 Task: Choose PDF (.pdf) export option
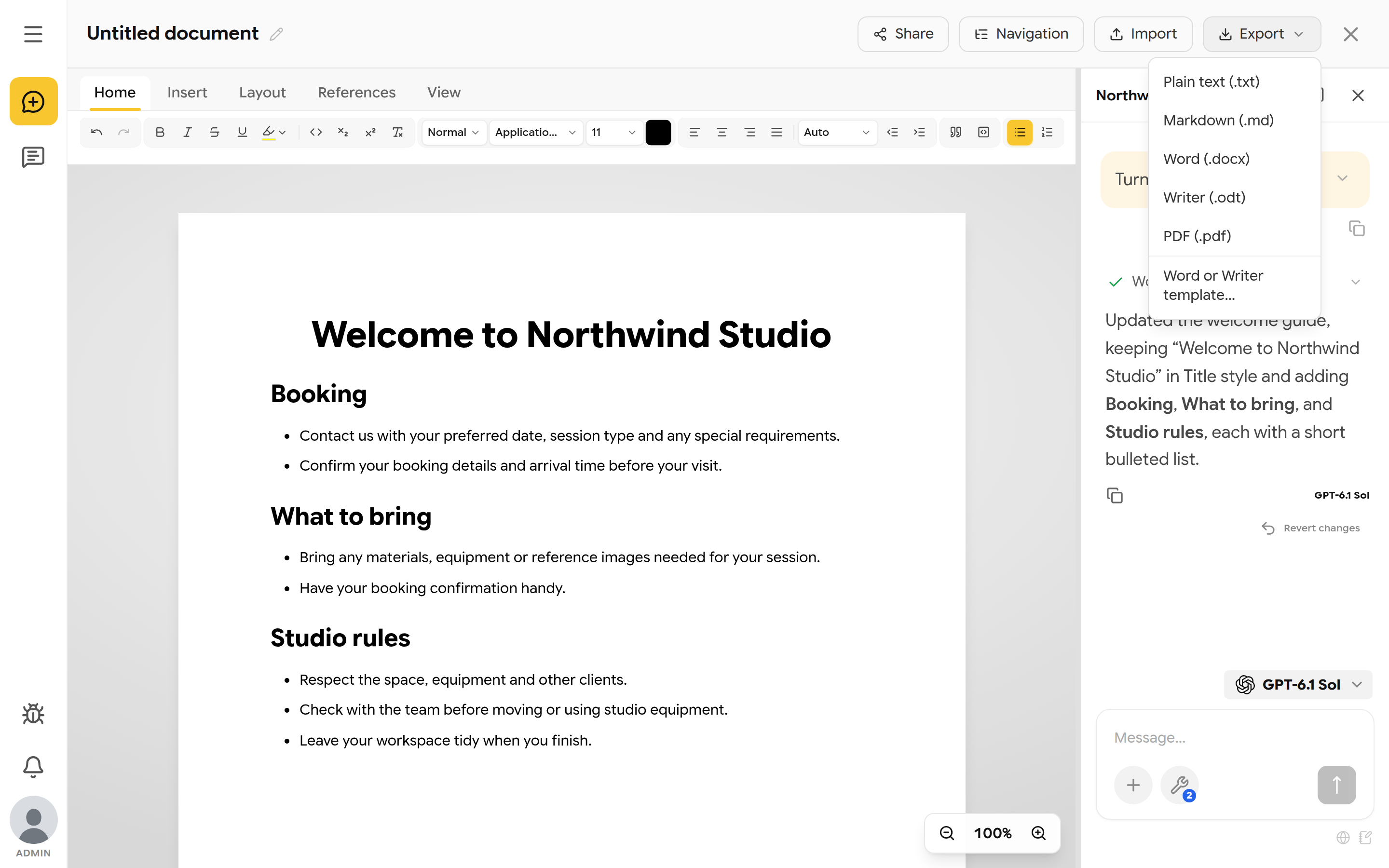tap(1235, 235)
